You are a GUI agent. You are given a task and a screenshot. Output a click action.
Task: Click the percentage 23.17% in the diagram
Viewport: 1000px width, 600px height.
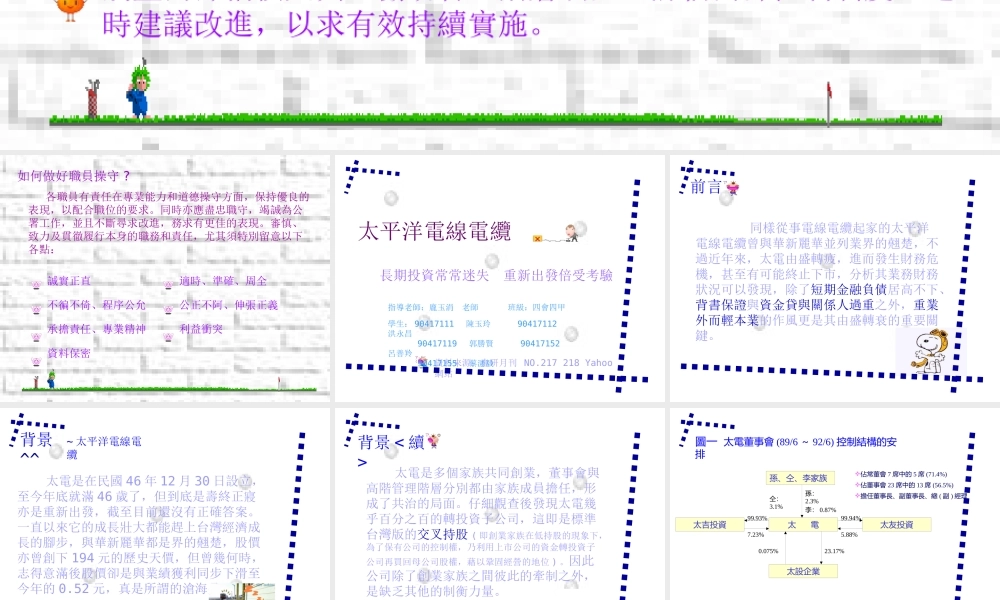coord(834,551)
